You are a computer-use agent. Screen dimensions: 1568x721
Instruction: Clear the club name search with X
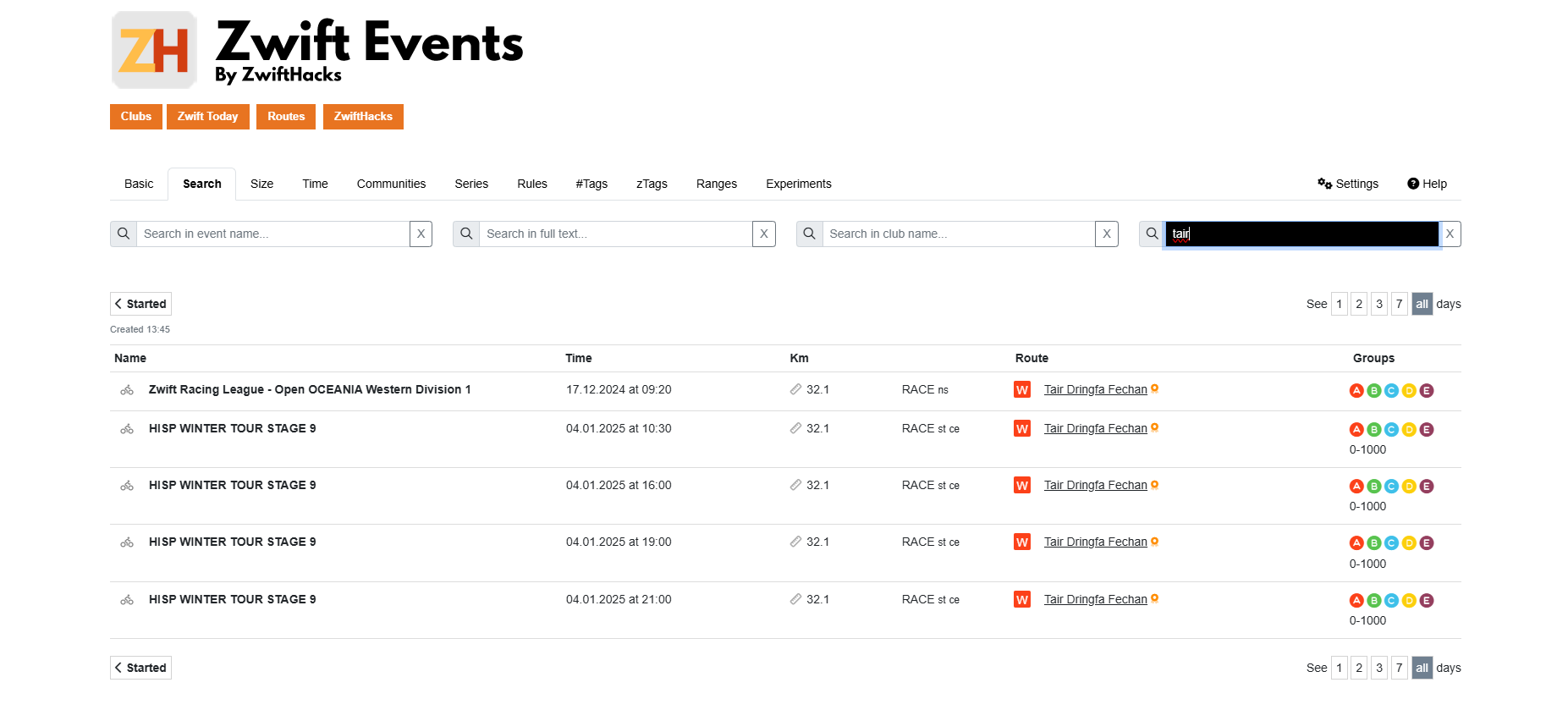click(x=1106, y=234)
